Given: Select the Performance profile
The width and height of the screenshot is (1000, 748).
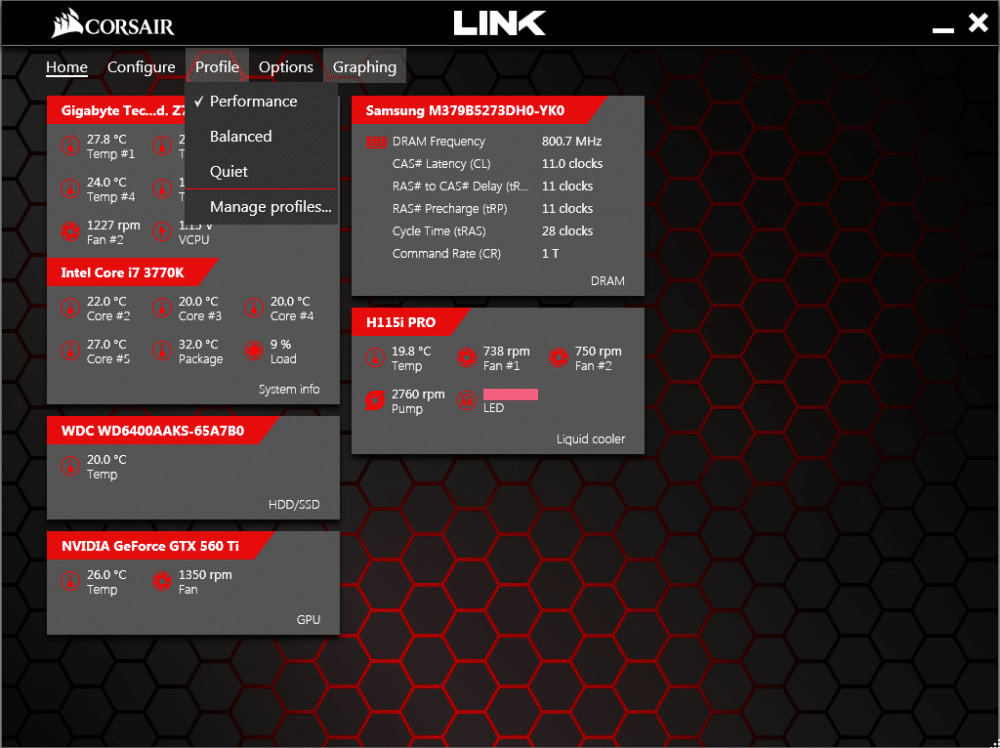Looking at the screenshot, I should tap(261, 101).
